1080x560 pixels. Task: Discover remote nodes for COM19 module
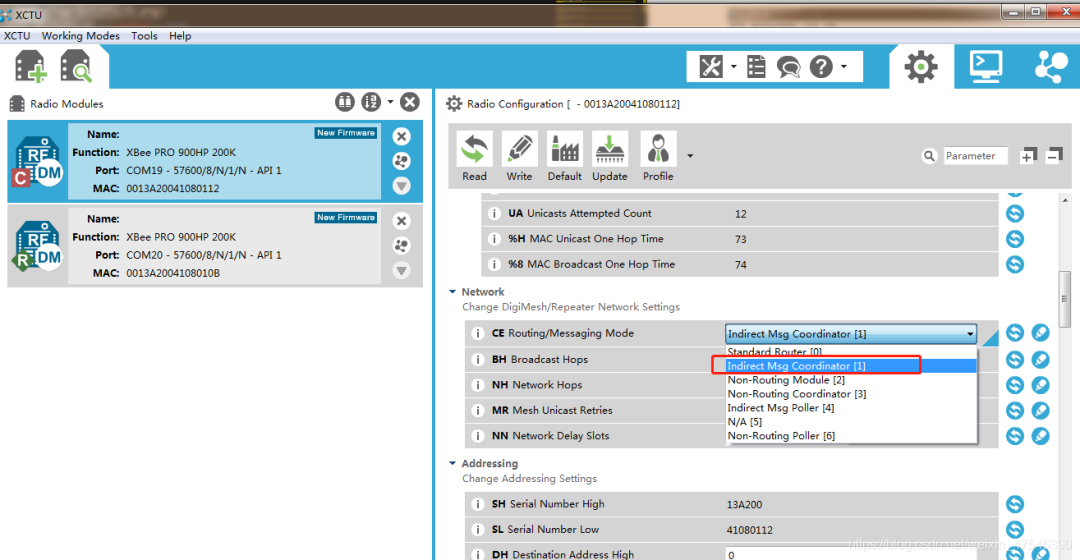pos(402,161)
